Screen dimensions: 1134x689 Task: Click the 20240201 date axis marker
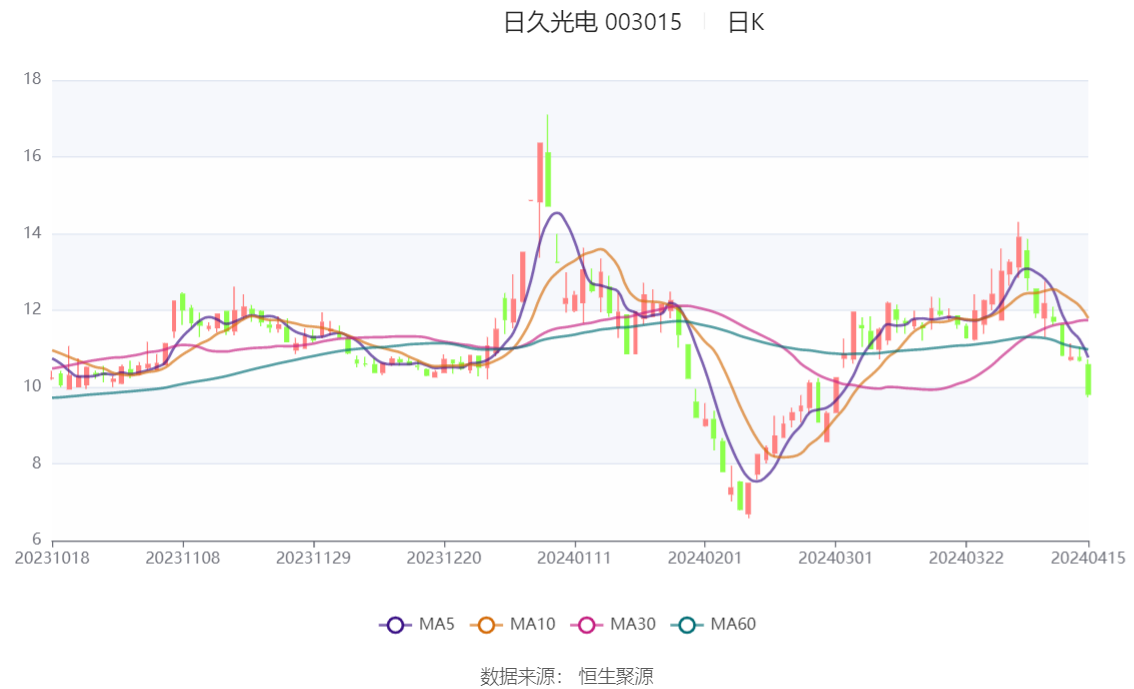[705, 558]
